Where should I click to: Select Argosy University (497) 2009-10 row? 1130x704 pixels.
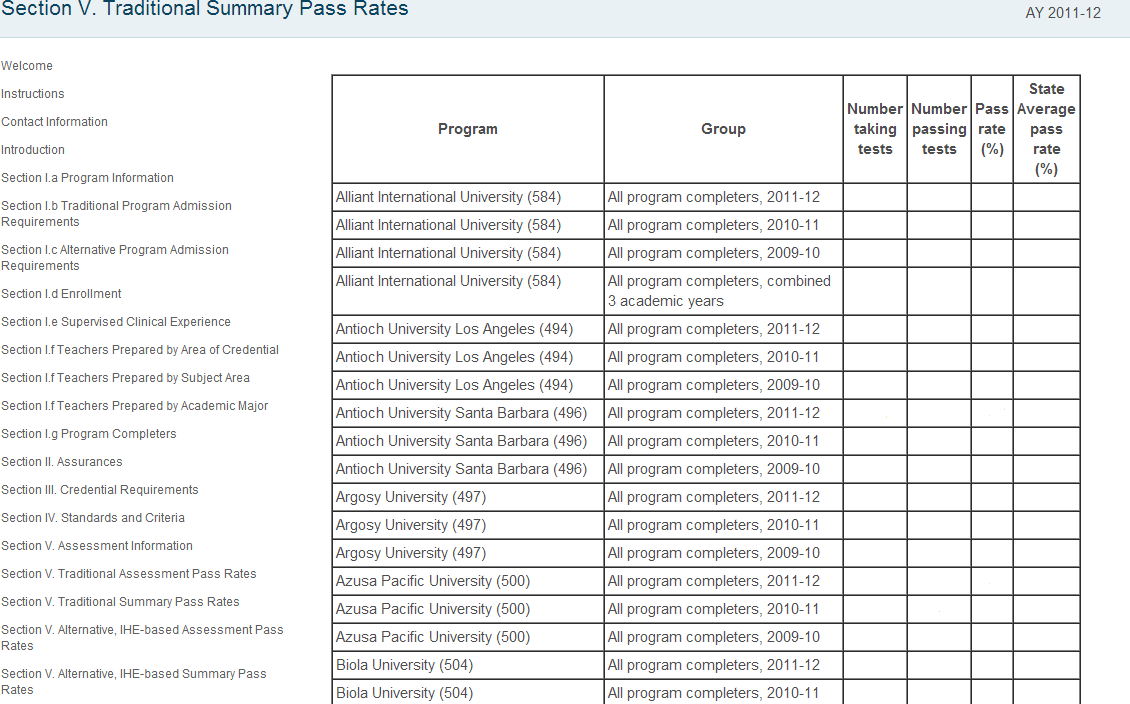[706, 554]
